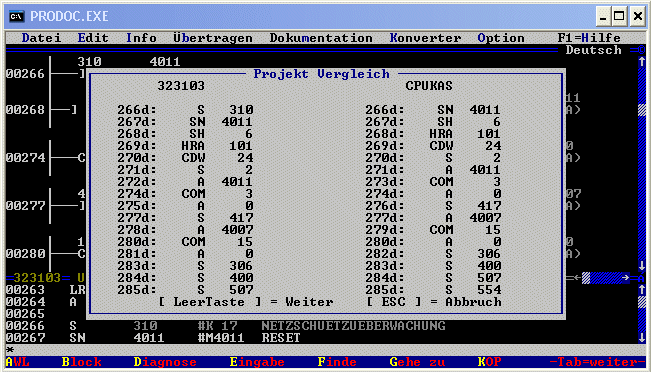Select right row 285d: S 554
Image resolution: width=651 pixels, height=372 pixels.
433,290
